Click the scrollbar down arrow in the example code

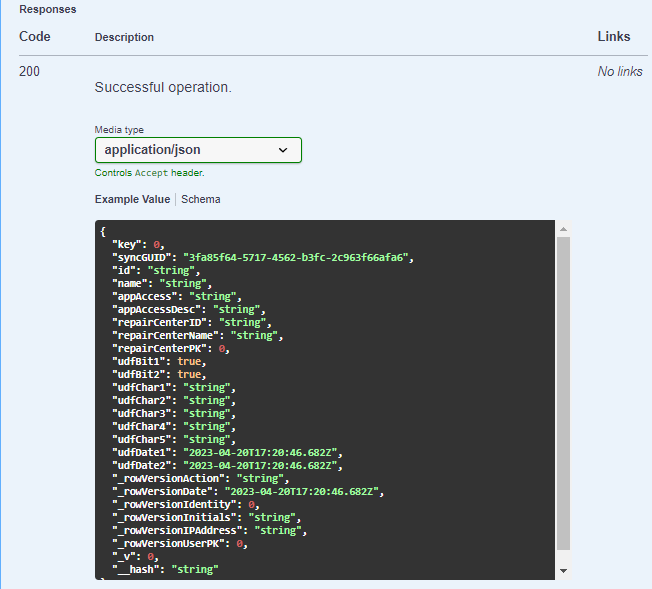pyautogui.click(x=563, y=571)
